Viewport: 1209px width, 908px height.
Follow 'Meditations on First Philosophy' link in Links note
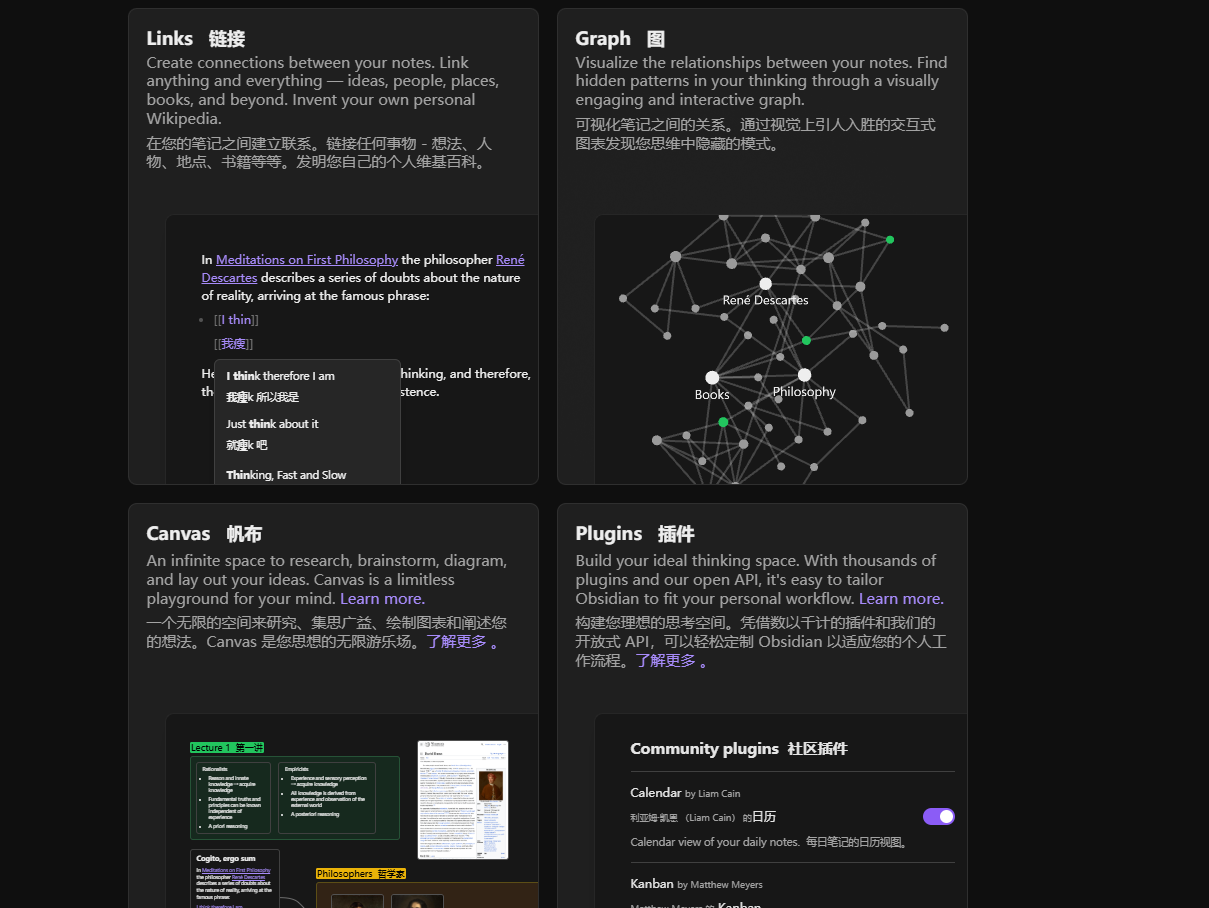307,260
